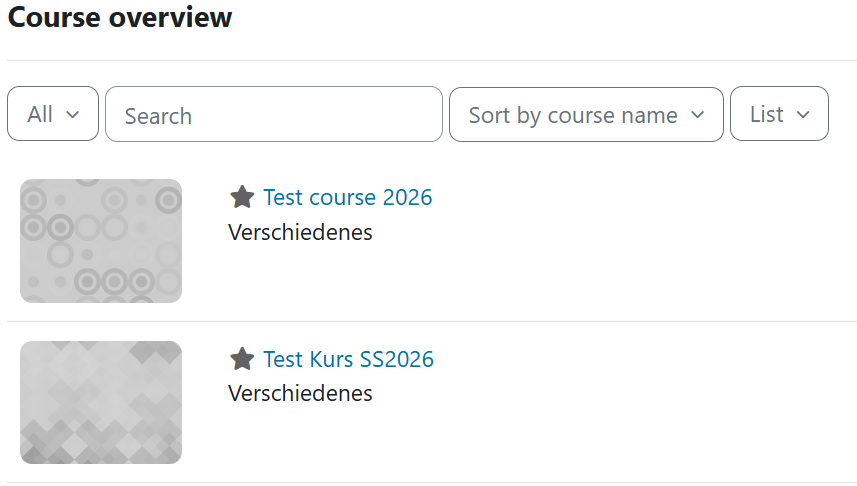
Task: Click the star icon beside Test course 2026
Action: pyautogui.click(x=242, y=197)
